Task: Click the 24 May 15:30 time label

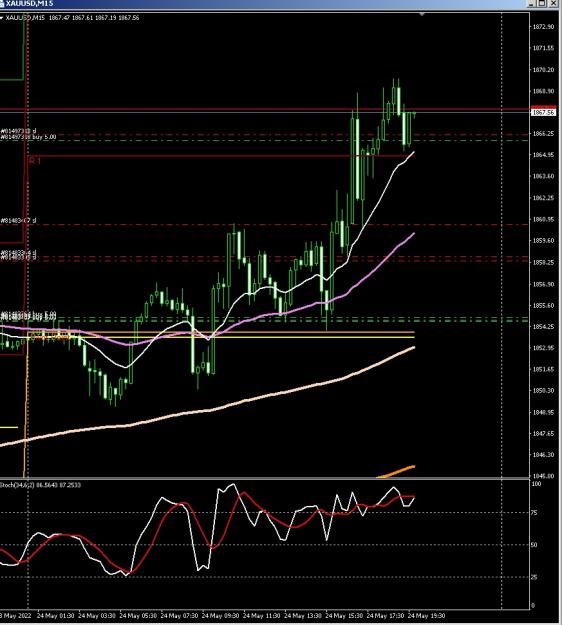Action: 344,616
